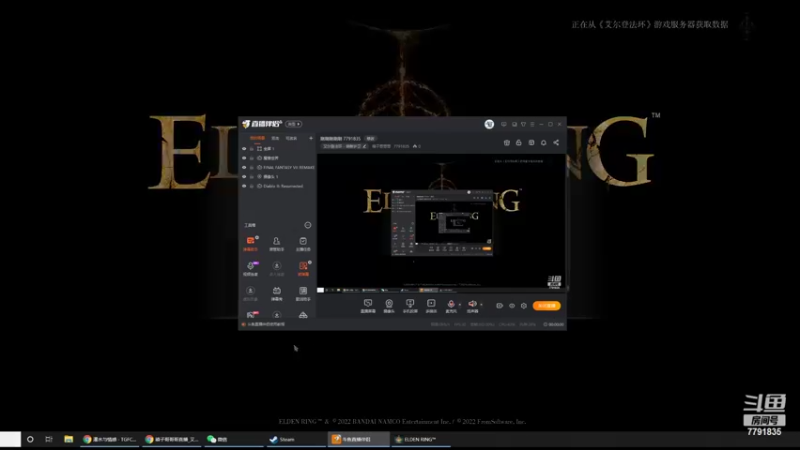
Task: Click the pencil edit icon beside stream title
Action: tap(364, 146)
